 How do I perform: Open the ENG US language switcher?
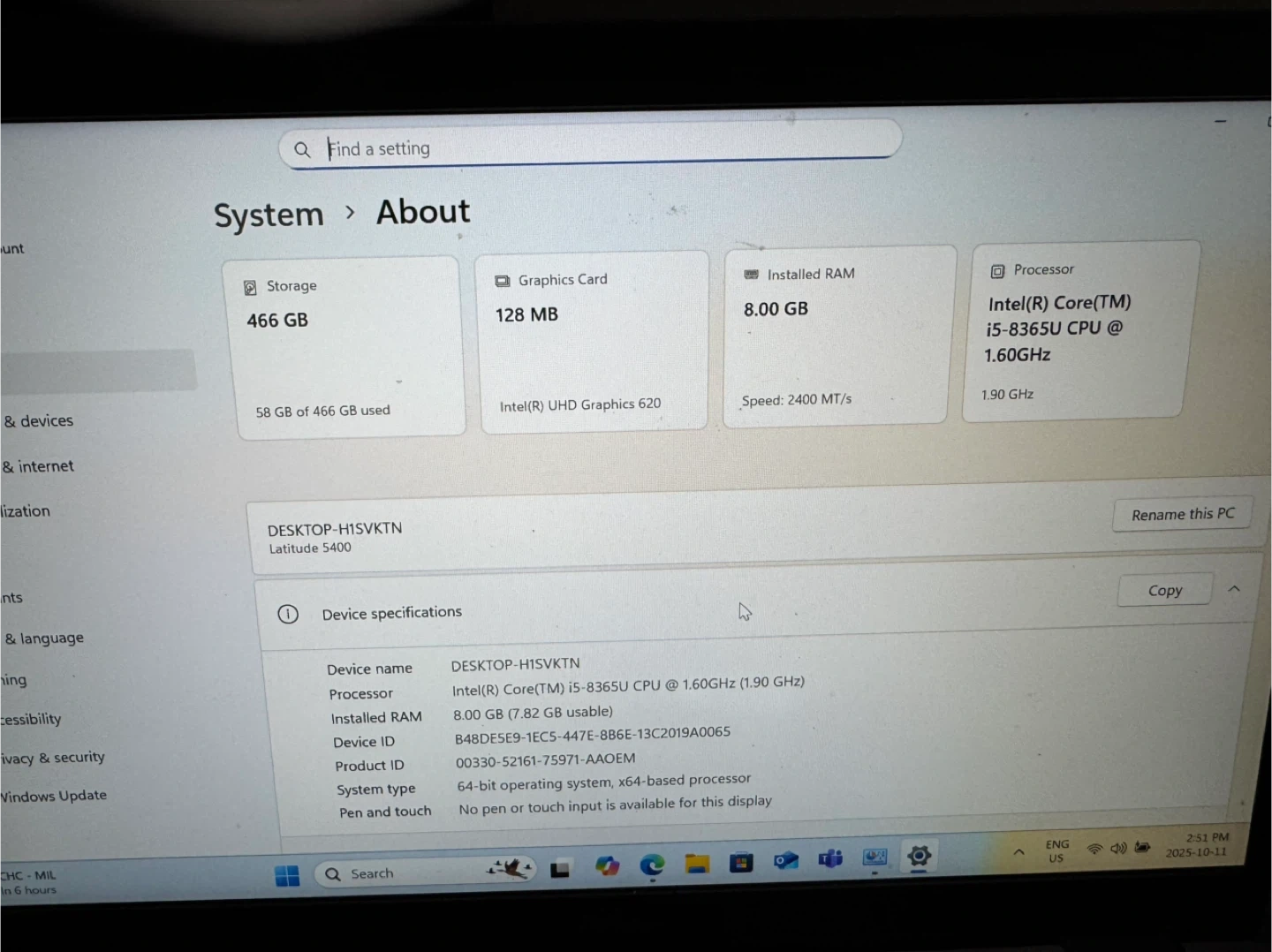click(x=1056, y=851)
